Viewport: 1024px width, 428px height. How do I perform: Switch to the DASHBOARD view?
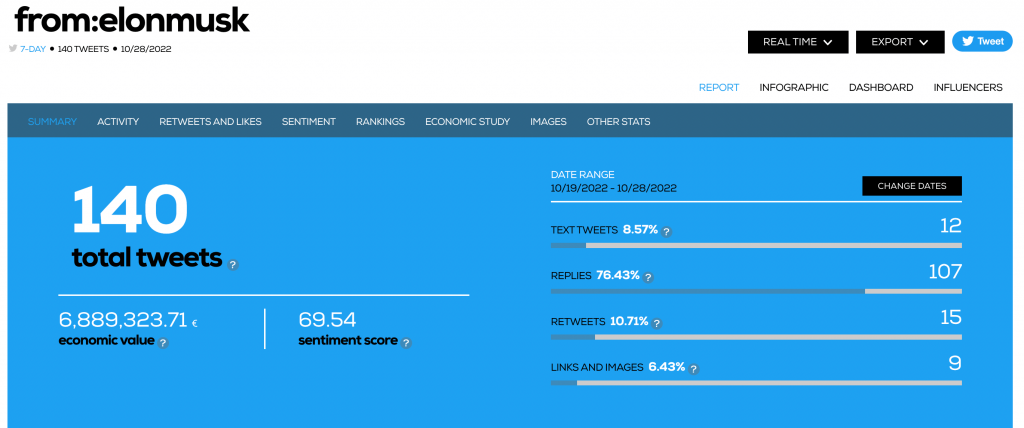click(881, 88)
